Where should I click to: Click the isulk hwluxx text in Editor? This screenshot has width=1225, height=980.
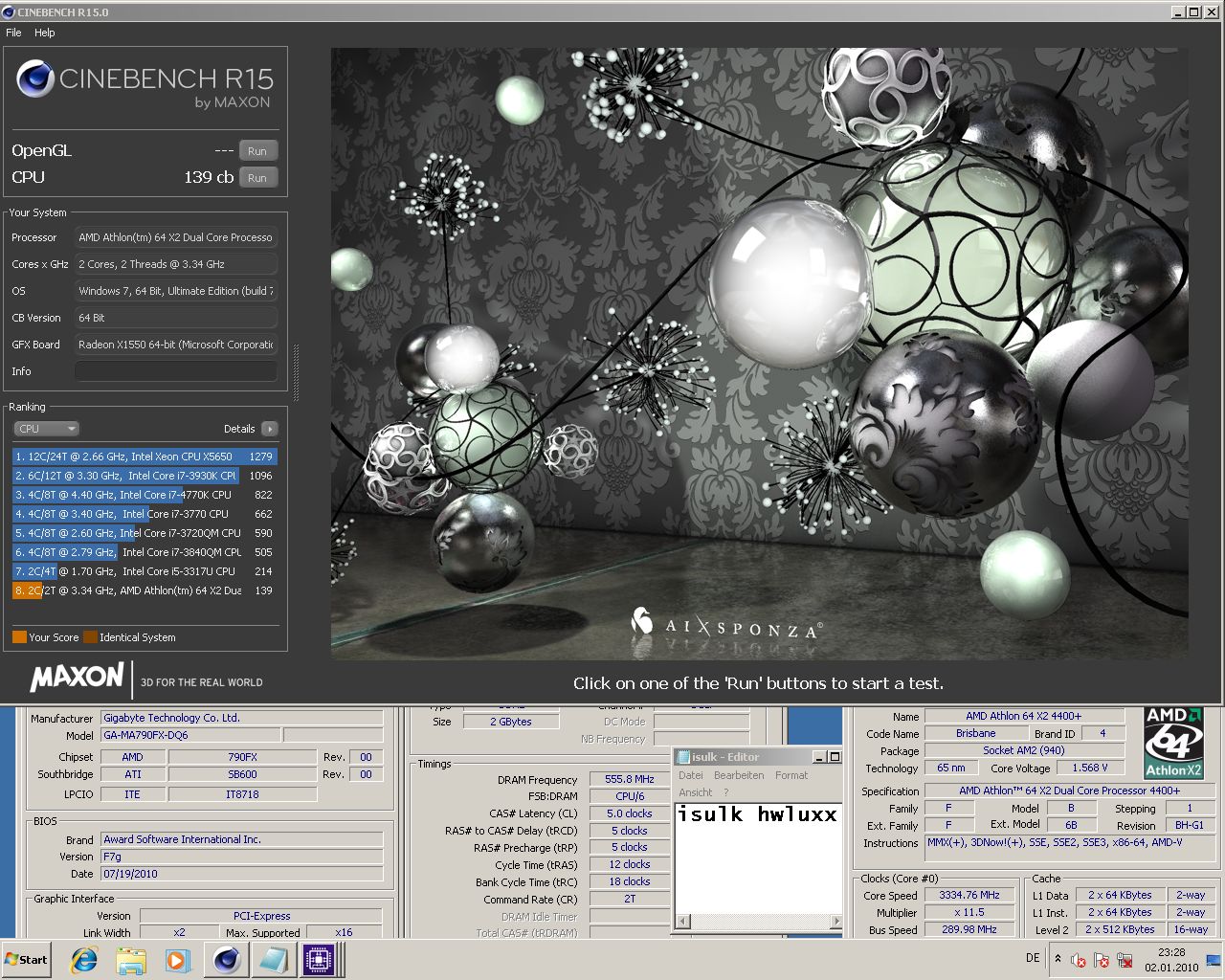[x=757, y=814]
